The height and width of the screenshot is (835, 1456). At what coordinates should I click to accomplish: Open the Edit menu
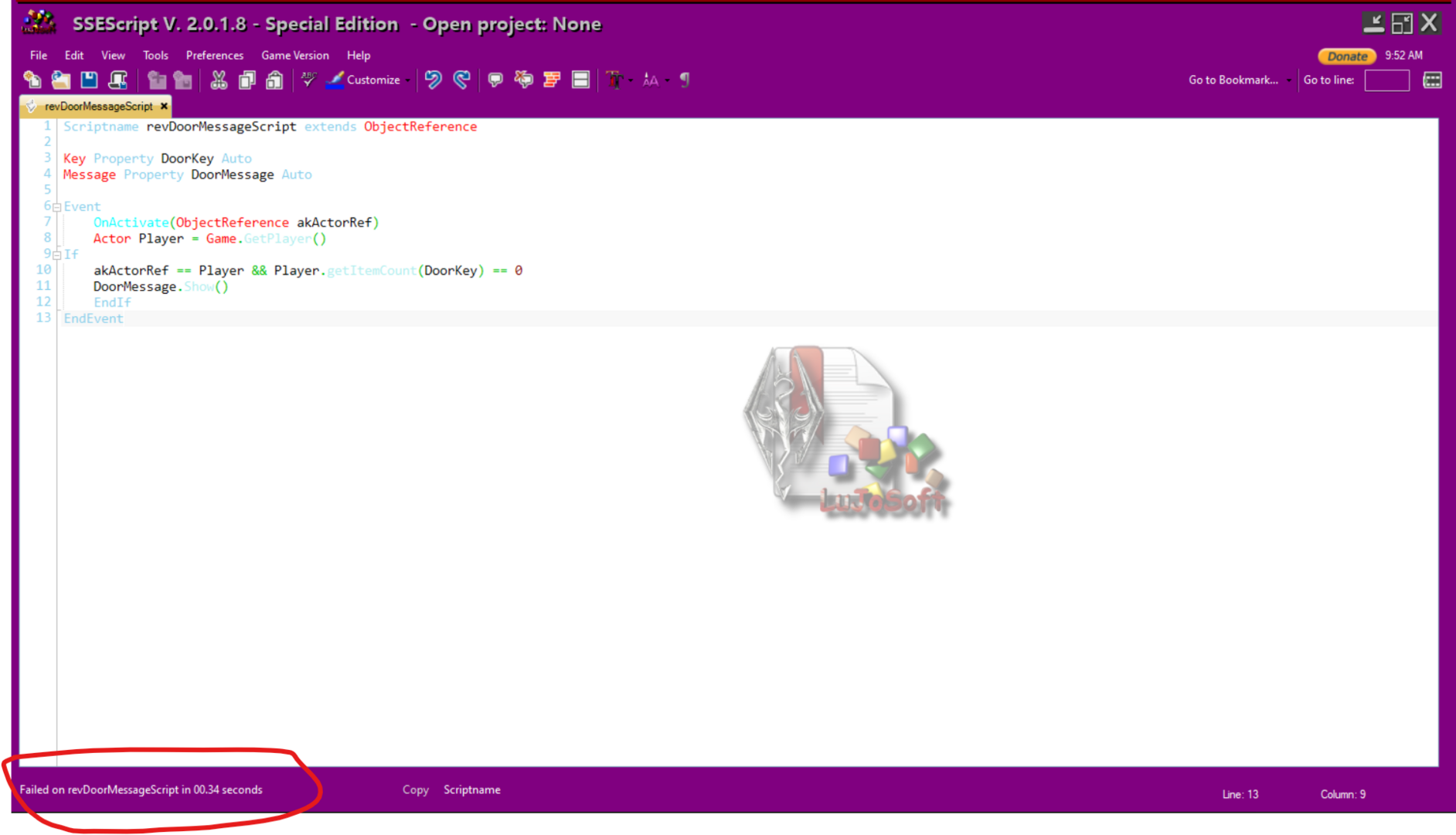coord(74,55)
